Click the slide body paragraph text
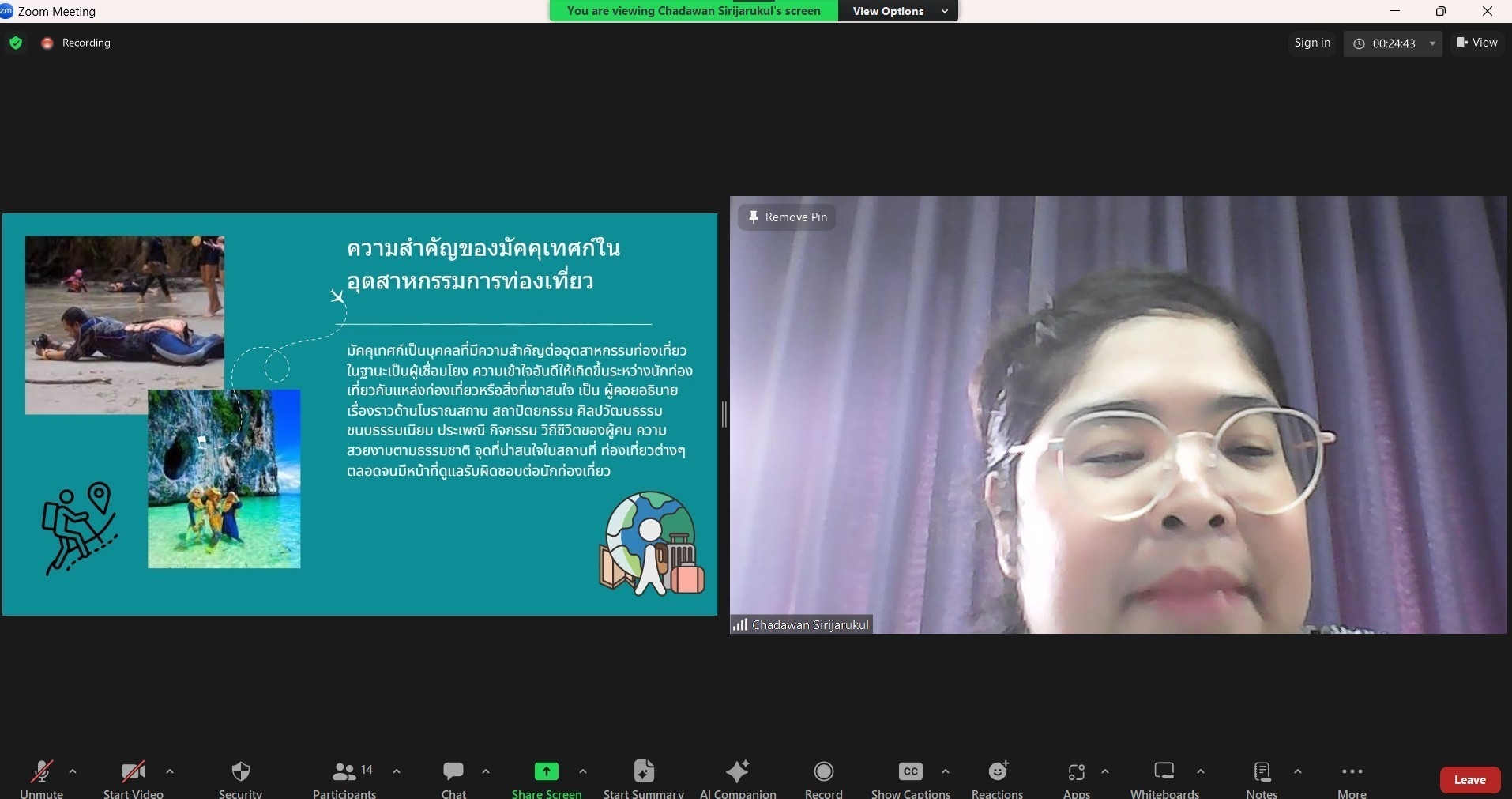 (x=520, y=410)
